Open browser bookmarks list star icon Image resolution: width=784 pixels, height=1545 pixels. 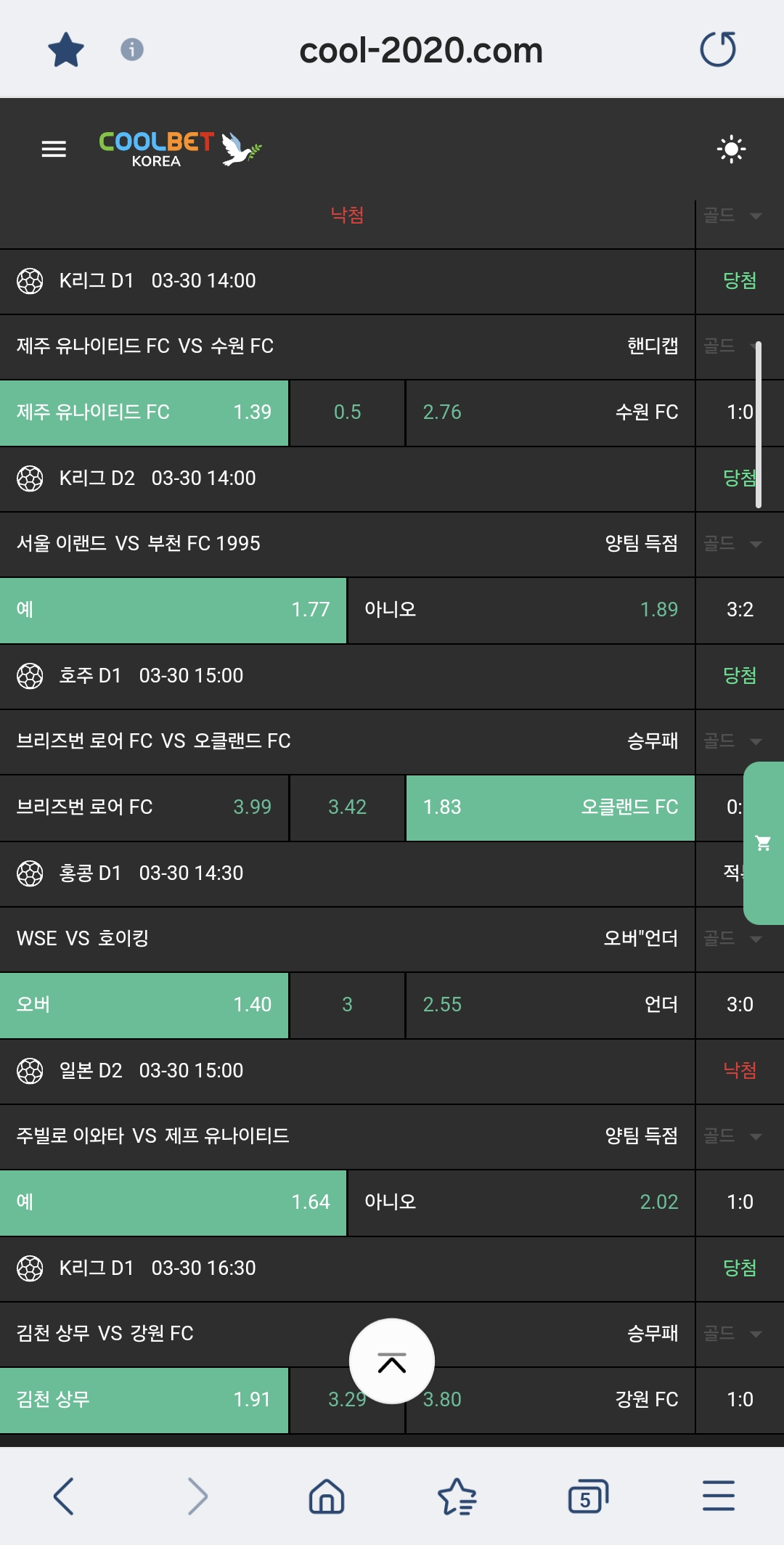pos(457,1496)
